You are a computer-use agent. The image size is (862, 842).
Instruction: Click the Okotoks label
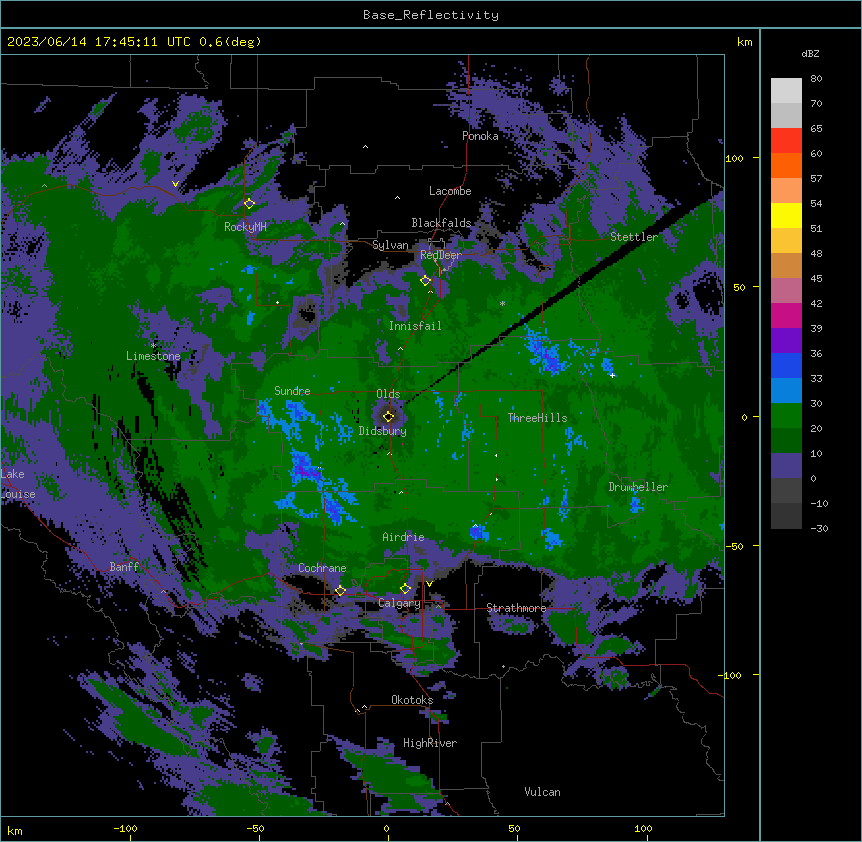(x=412, y=700)
